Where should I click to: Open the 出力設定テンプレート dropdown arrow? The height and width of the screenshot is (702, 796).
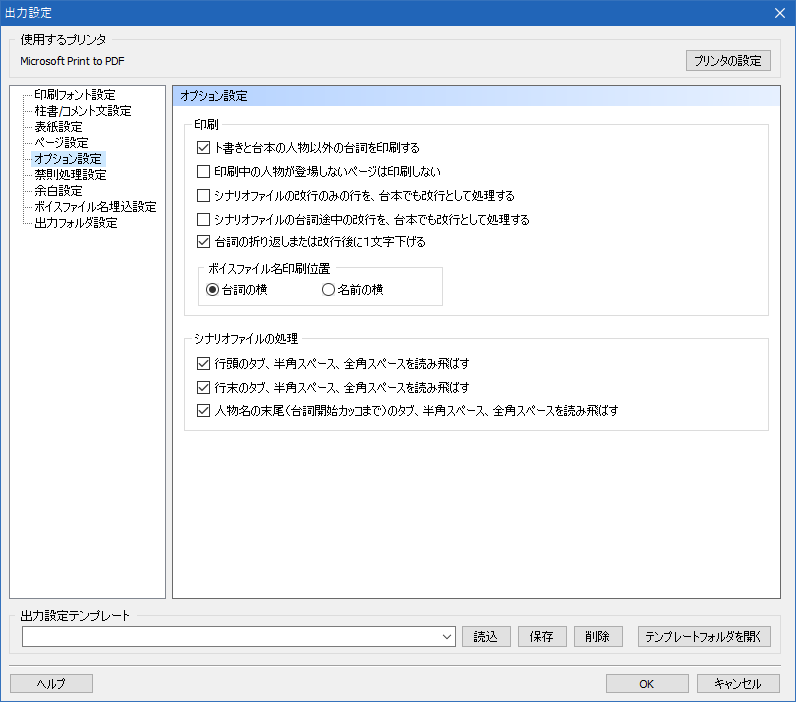(x=447, y=637)
